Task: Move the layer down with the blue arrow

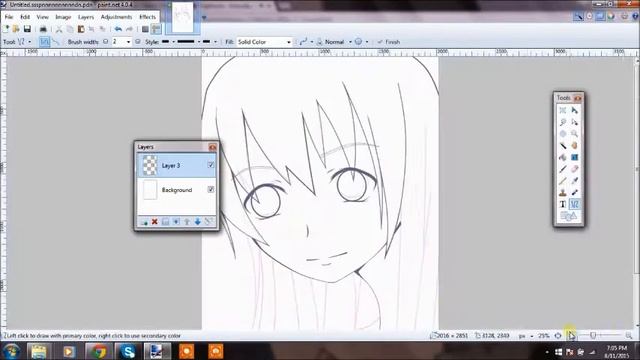Action: 198,222
